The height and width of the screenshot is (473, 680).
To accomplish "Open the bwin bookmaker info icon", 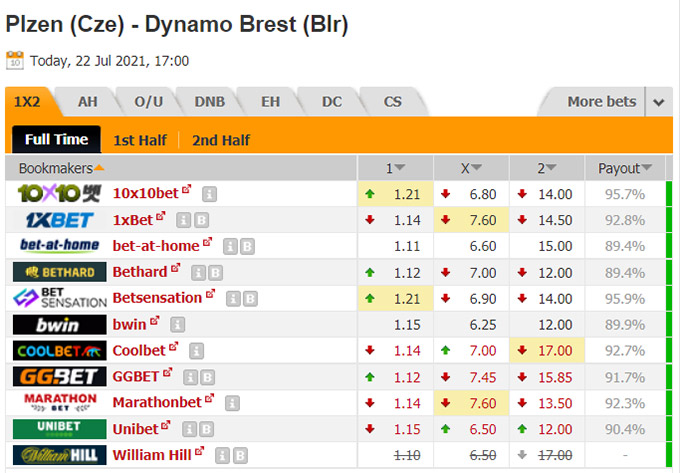I will click(x=177, y=324).
